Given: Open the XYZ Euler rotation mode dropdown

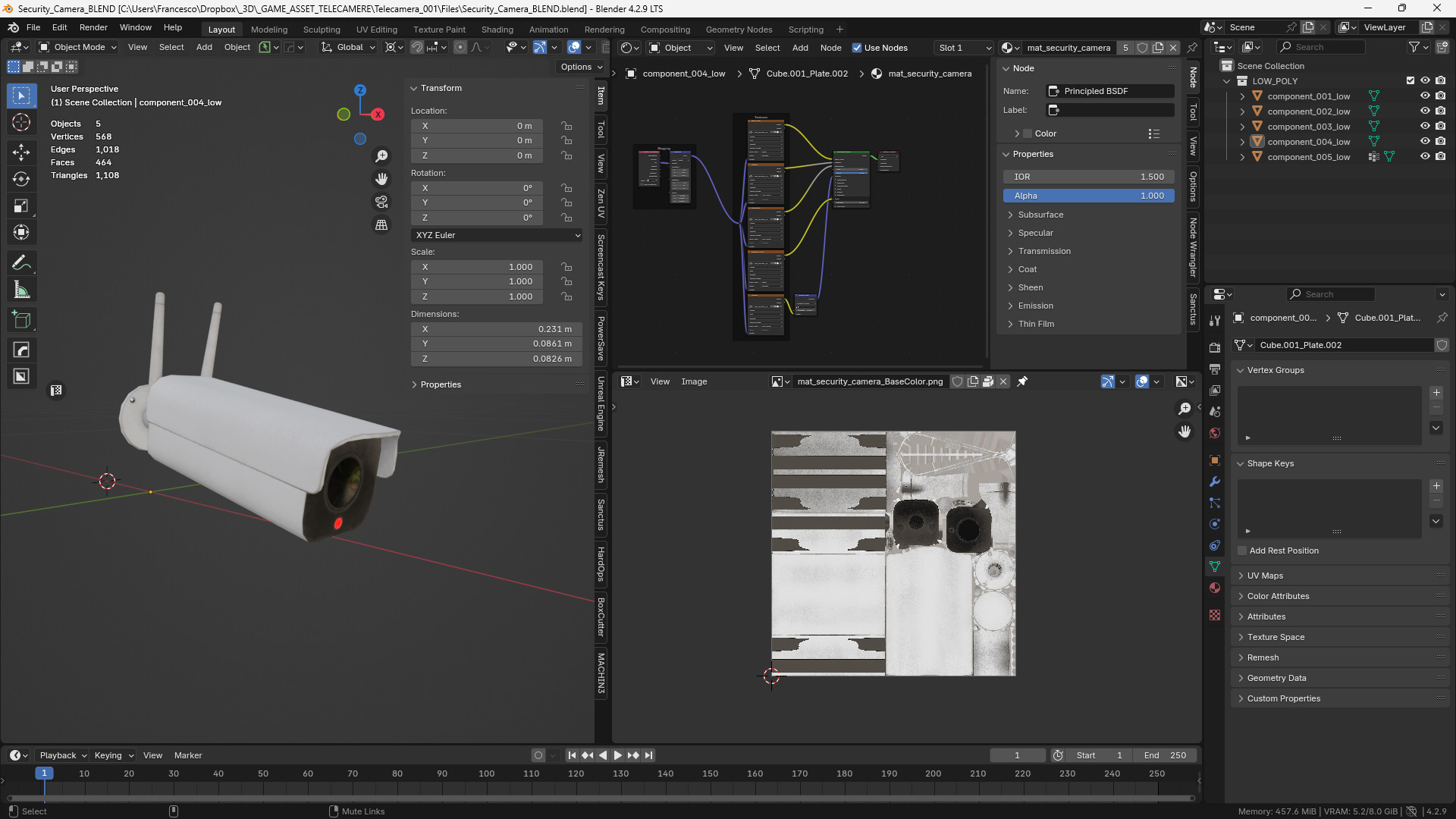Looking at the screenshot, I should tap(497, 235).
